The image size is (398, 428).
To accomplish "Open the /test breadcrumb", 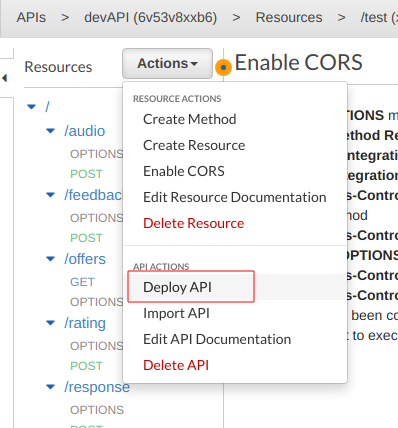I will 379,17.
